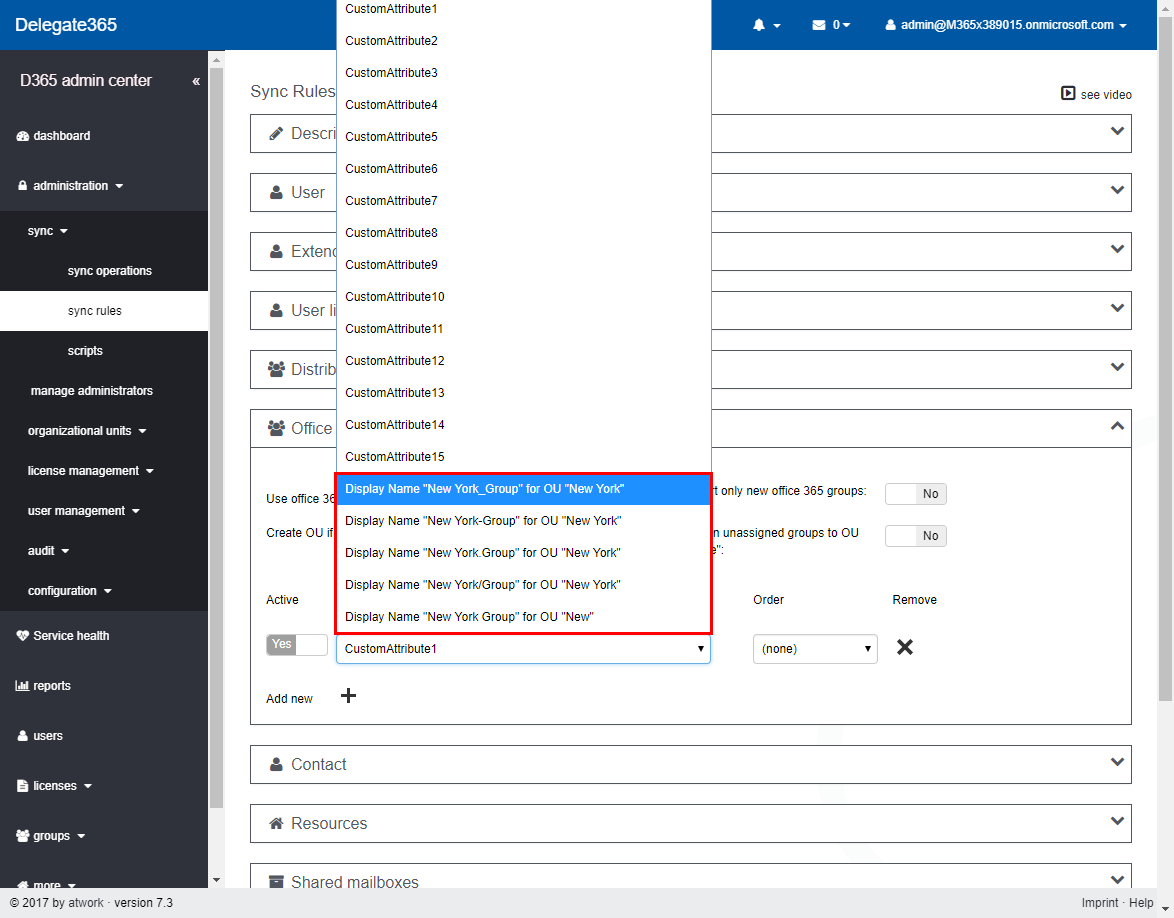Click the Imprint link in footer

[x=1101, y=903]
